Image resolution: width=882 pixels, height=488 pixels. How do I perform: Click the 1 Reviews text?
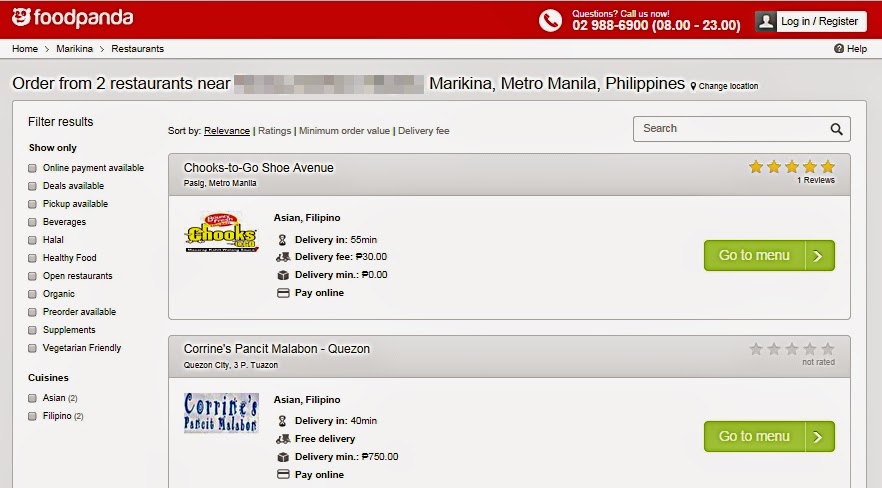point(816,180)
